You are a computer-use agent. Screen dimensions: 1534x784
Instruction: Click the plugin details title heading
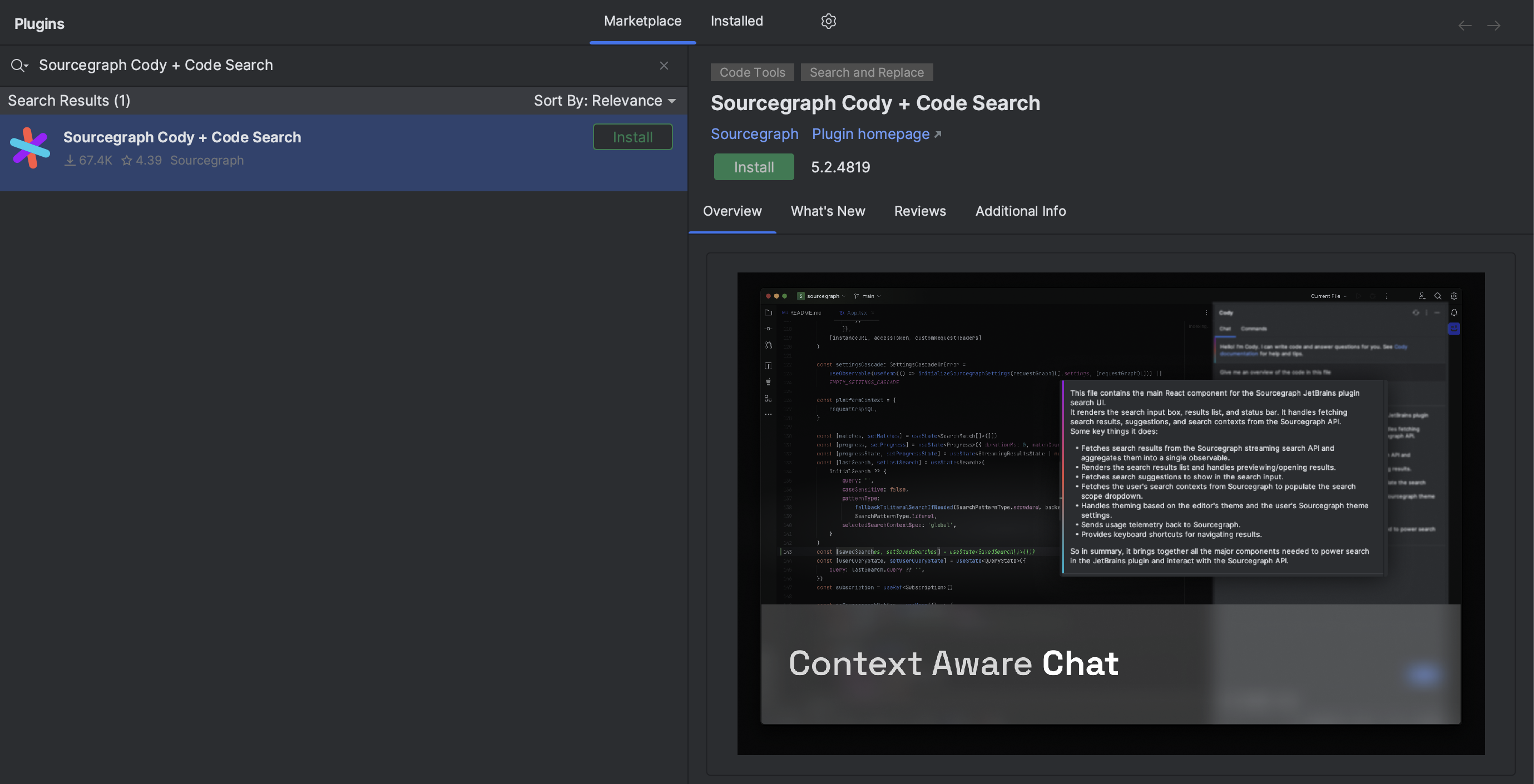875,103
